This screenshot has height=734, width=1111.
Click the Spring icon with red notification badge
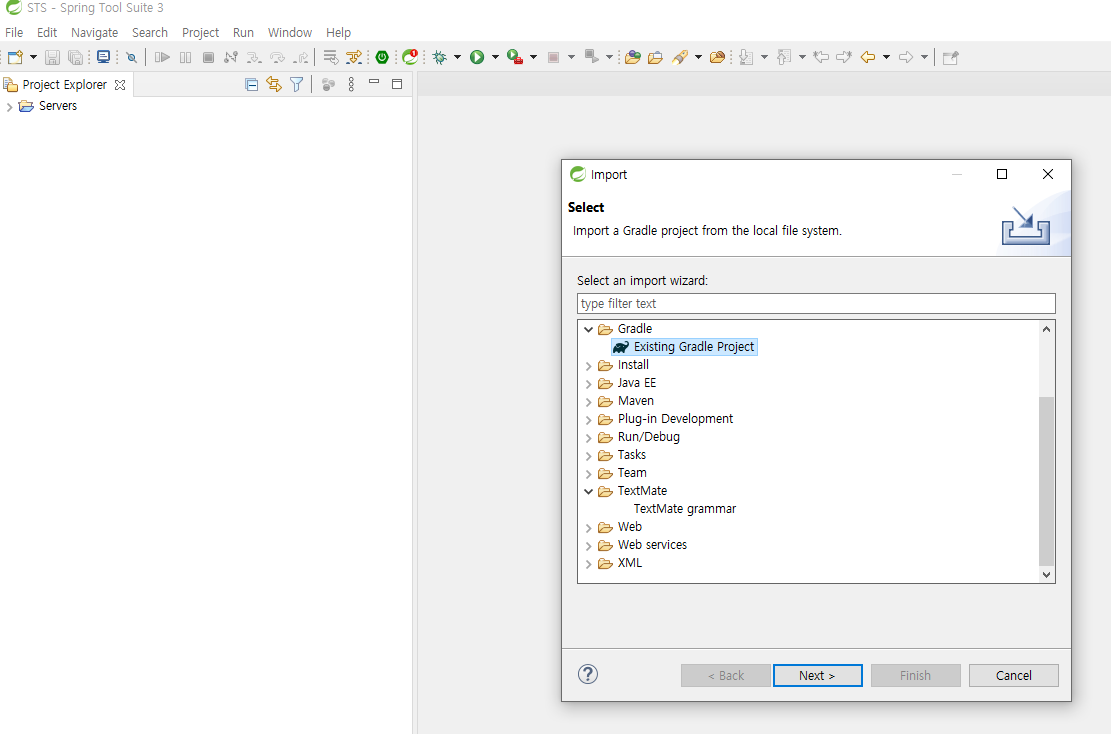point(410,57)
